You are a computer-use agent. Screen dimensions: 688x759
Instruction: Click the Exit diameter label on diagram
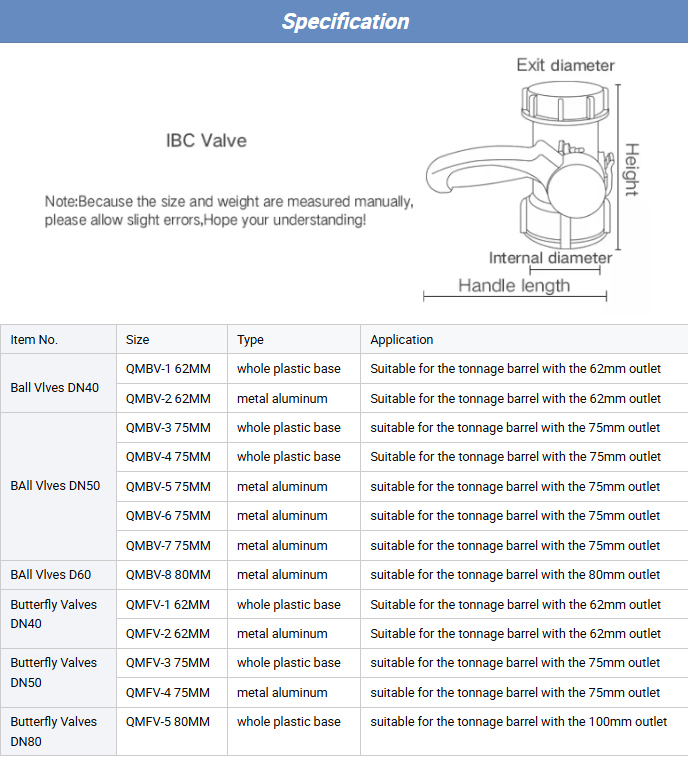[565, 65]
